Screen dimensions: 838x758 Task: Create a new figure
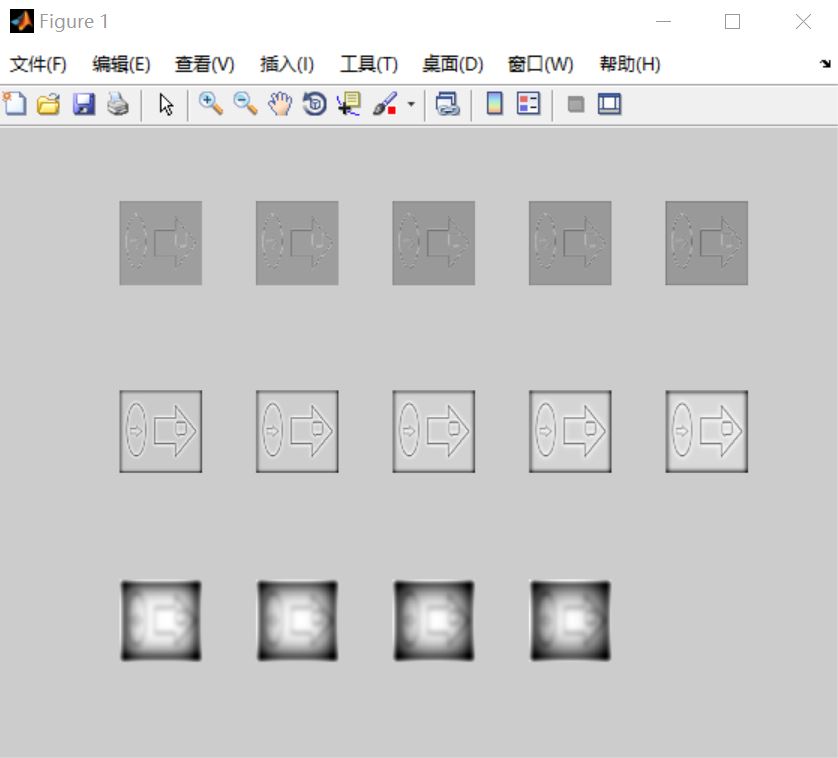[14, 104]
